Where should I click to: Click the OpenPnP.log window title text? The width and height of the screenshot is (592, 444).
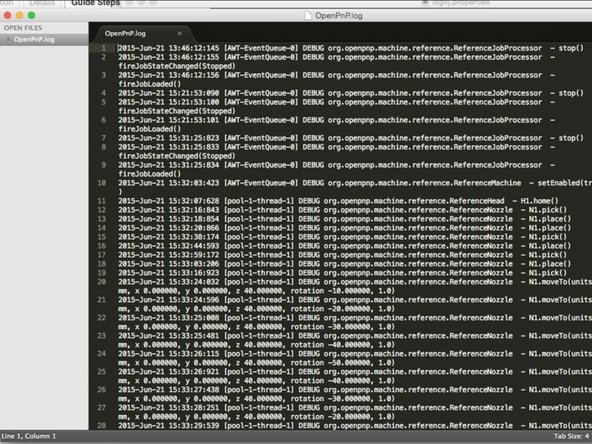coord(339,16)
